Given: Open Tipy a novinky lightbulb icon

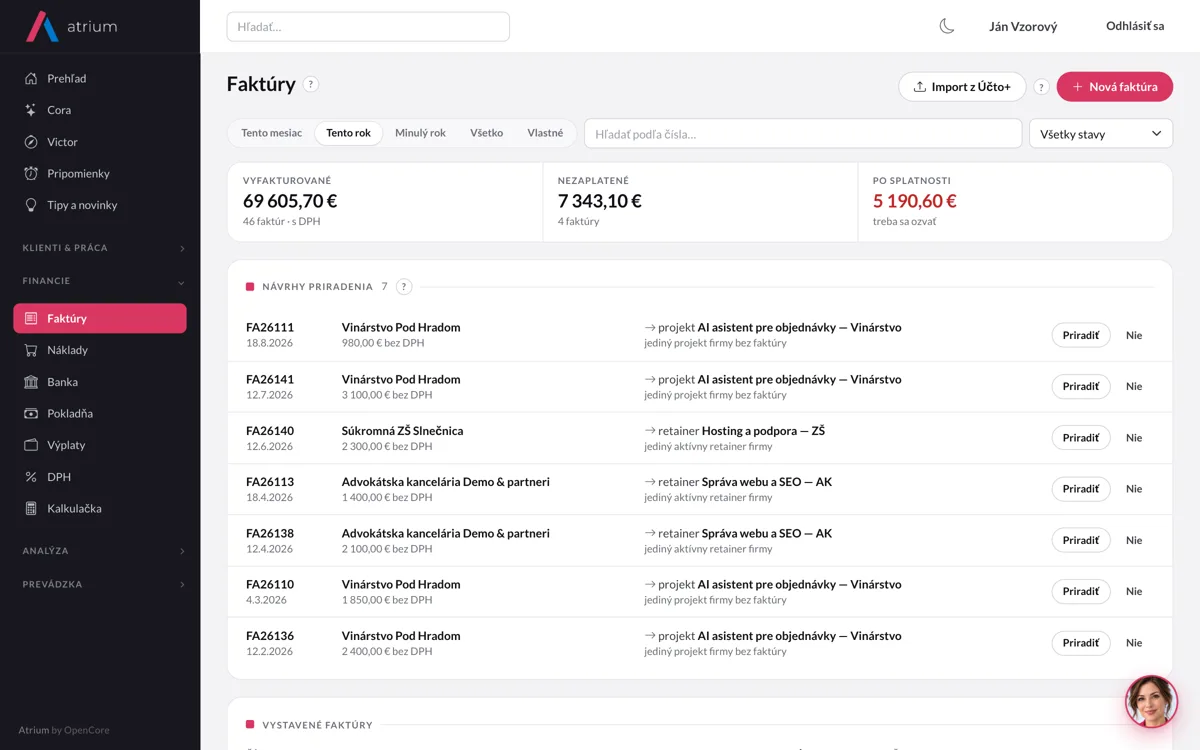Looking at the screenshot, I should point(31,205).
